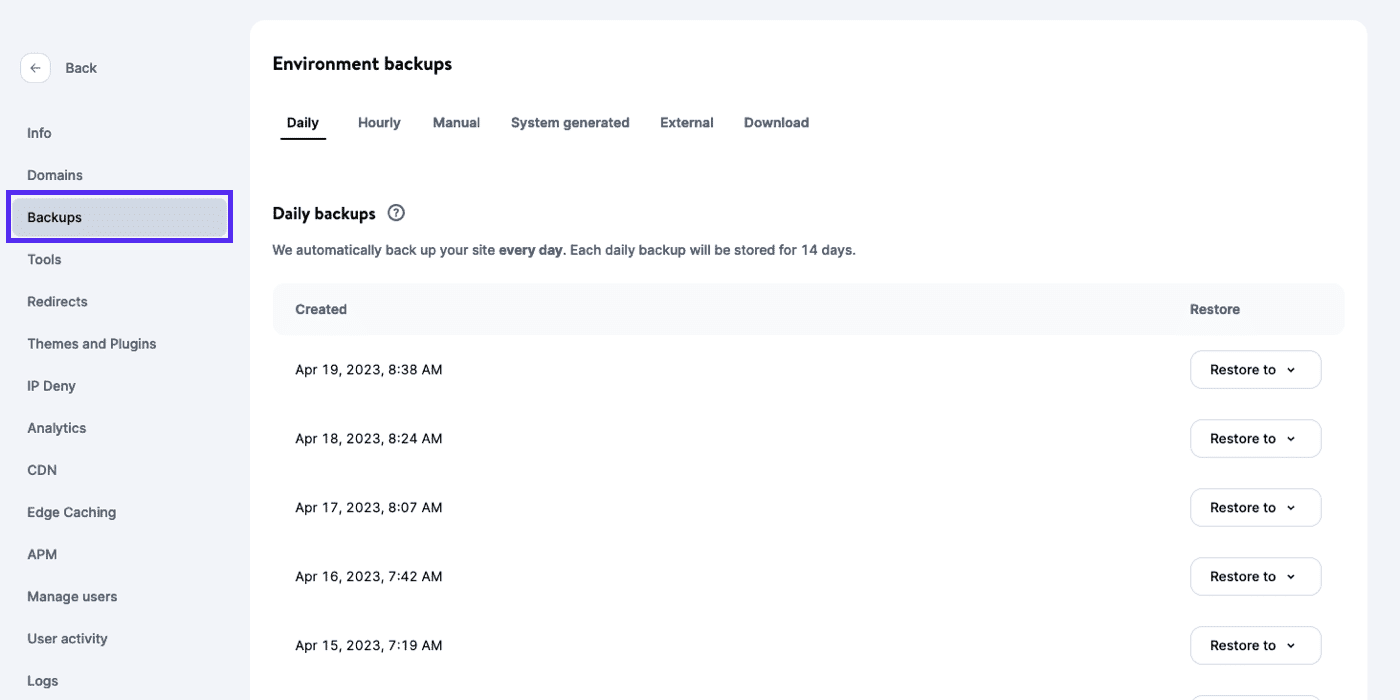Screen dimensions: 1400x700
Task: Expand Restore to for Apr 19 backup
Action: coord(1255,369)
